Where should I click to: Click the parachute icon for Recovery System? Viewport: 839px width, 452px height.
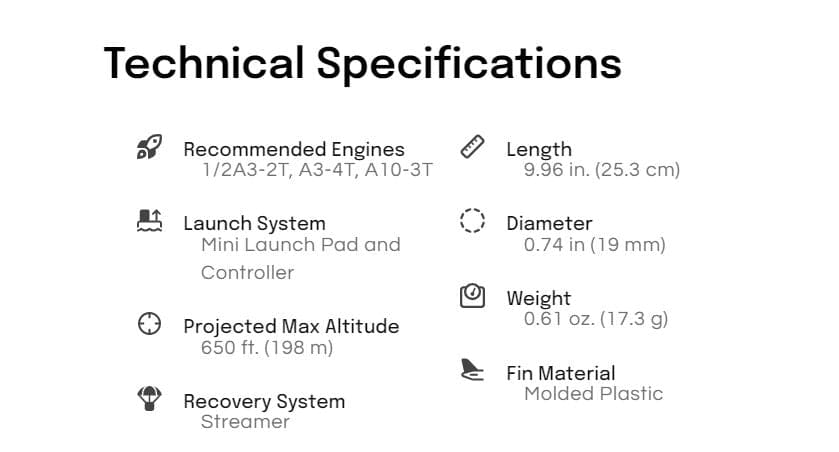coord(149,399)
